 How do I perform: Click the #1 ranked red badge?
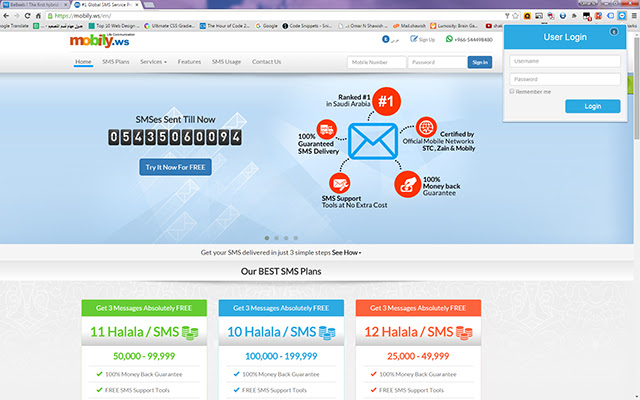pos(386,101)
